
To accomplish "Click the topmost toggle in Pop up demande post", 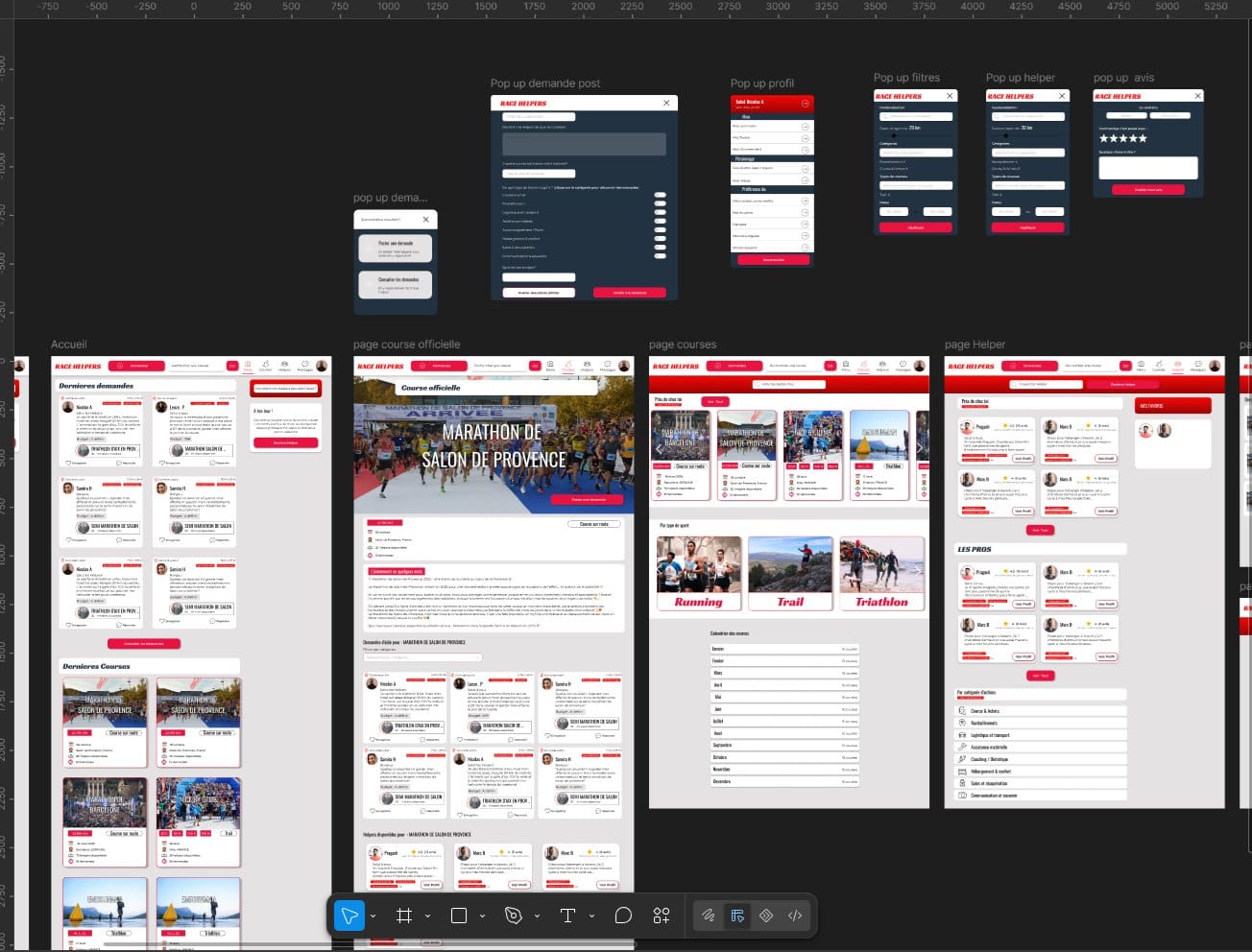I will [x=661, y=195].
